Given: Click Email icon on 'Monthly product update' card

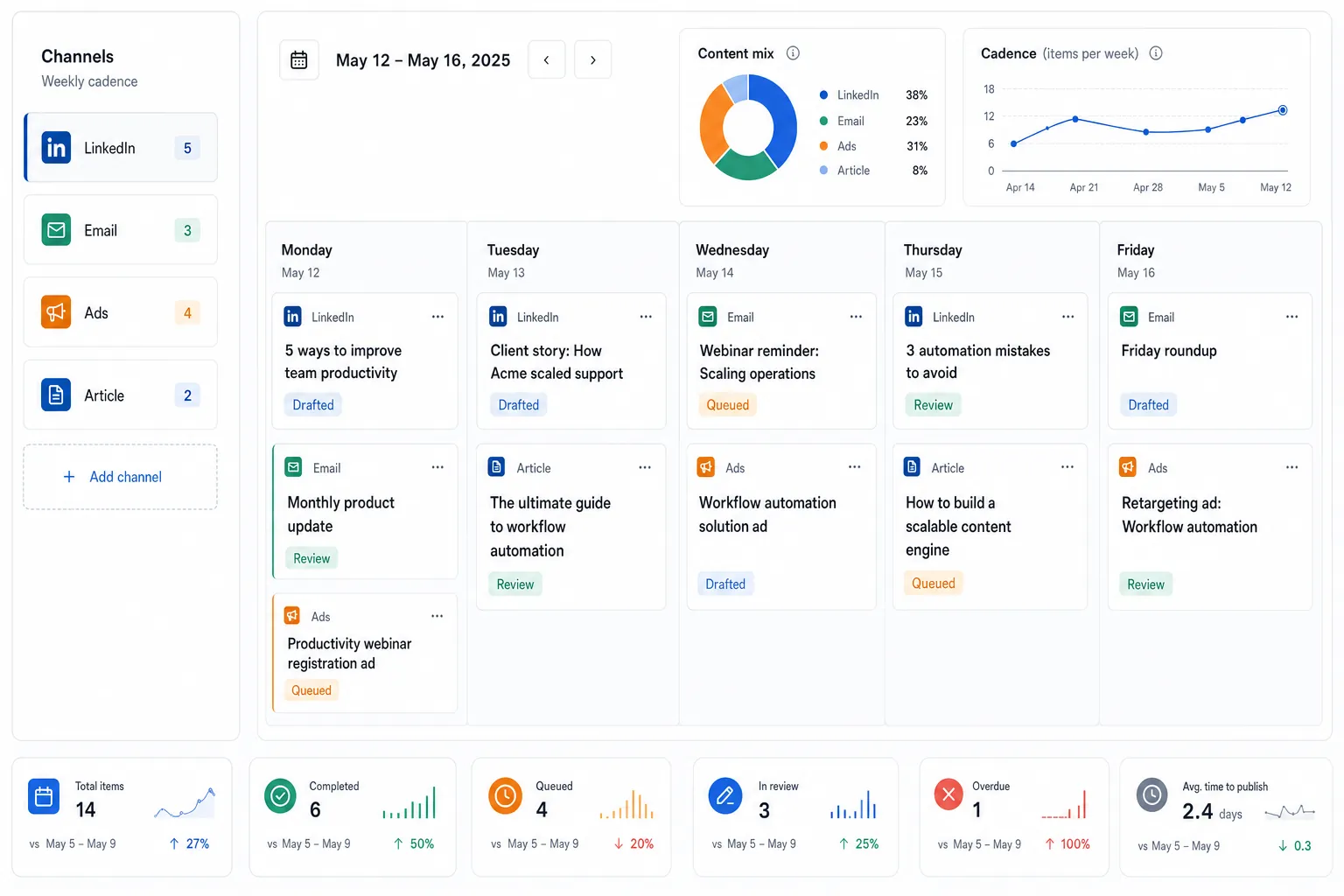Looking at the screenshot, I should pyautogui.click(x=294, y=467).
